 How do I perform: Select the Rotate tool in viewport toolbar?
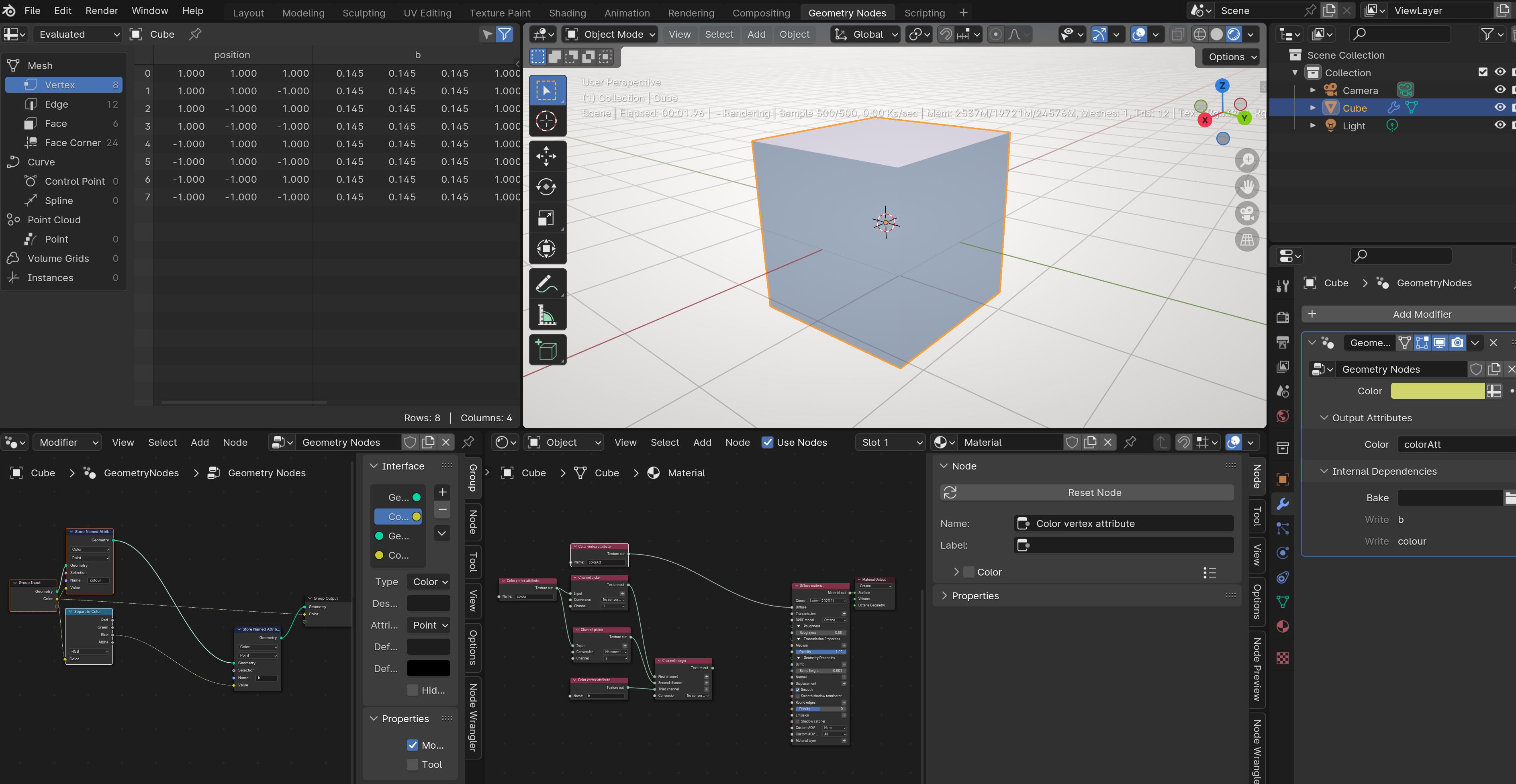coord(546,187)
